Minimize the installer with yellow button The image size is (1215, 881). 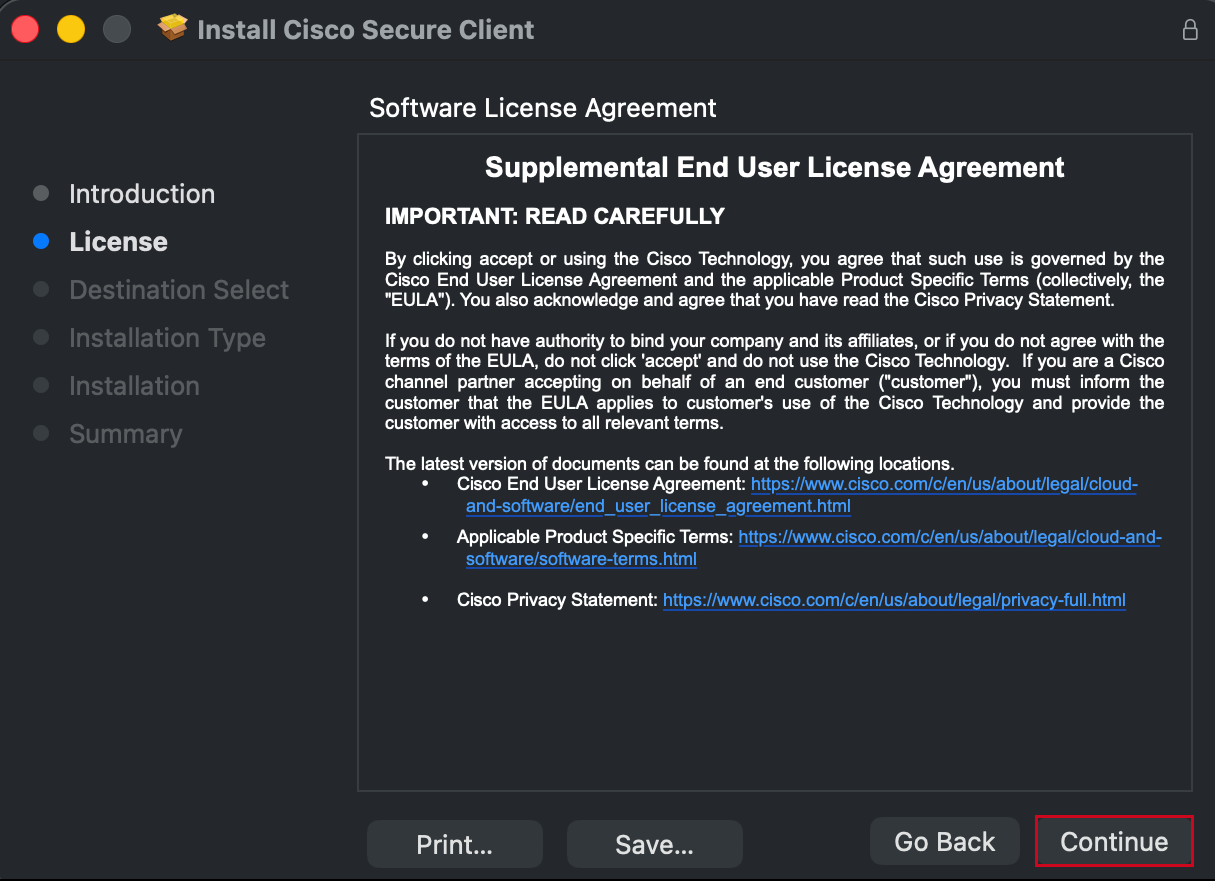(71, 30)
